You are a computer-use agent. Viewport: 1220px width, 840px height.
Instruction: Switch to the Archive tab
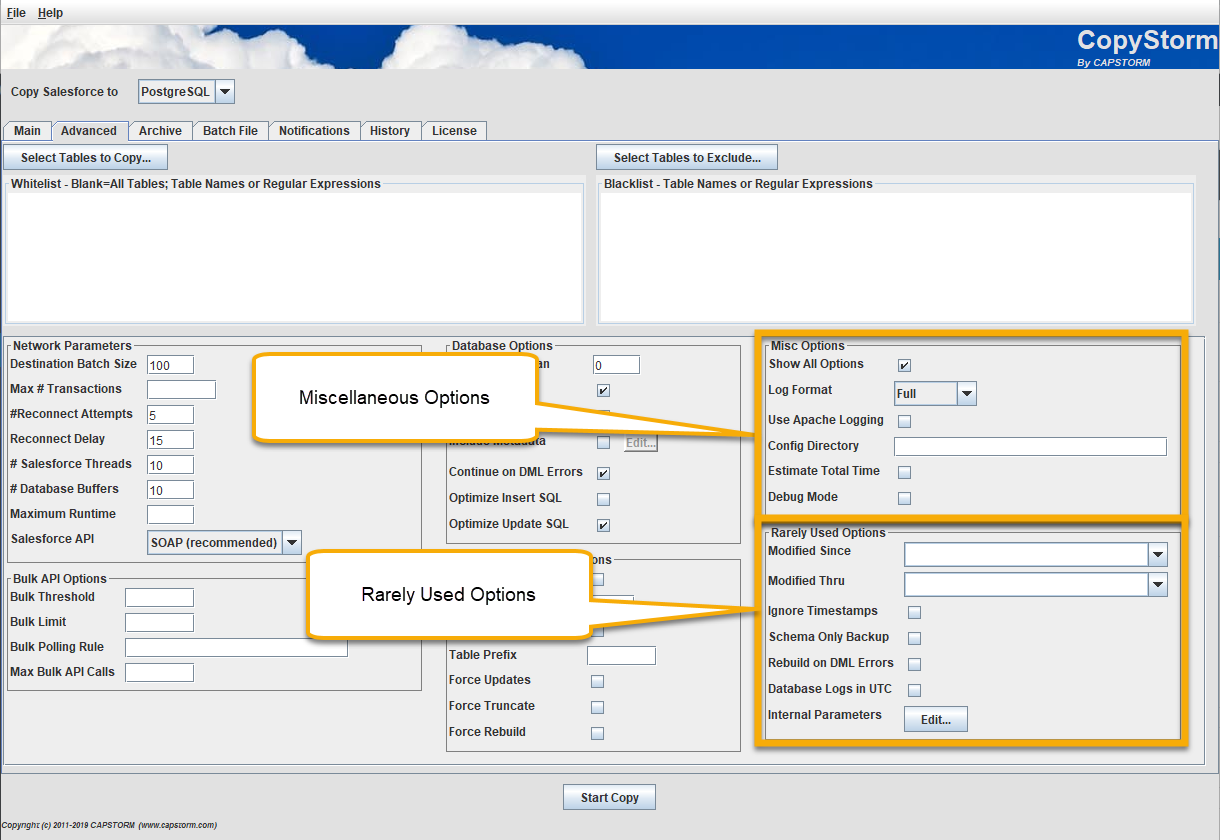tap(160, 131)
